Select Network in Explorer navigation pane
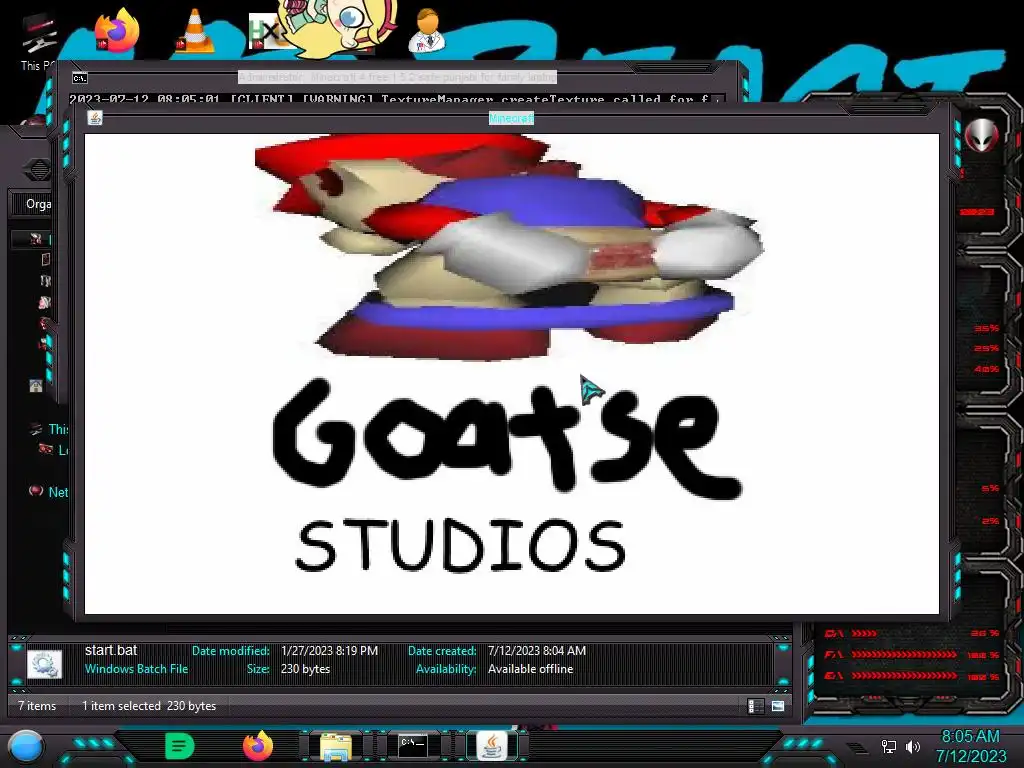 pos(57,492)
